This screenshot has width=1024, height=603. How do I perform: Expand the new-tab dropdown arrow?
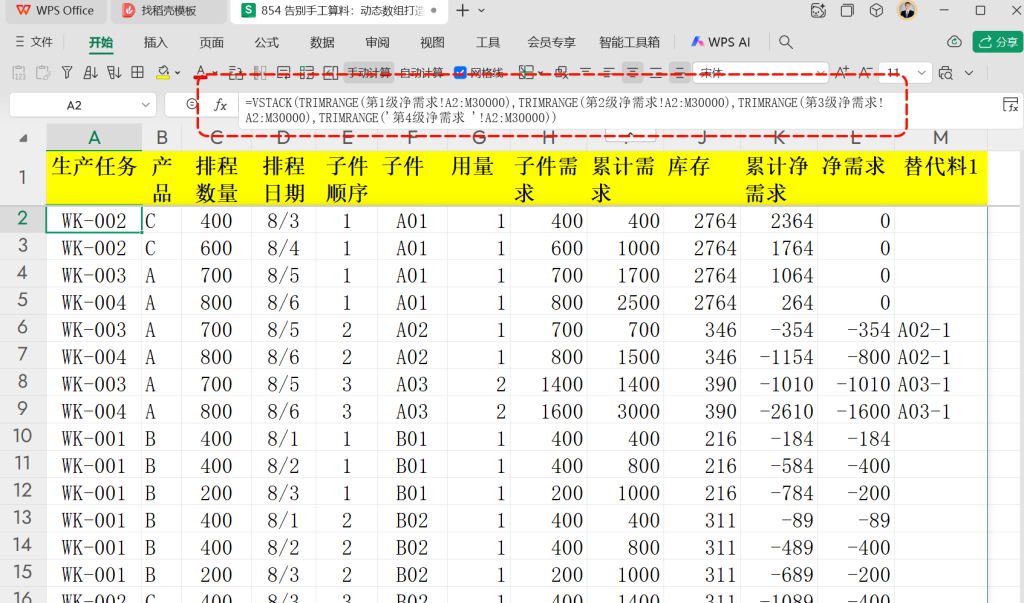481,10
